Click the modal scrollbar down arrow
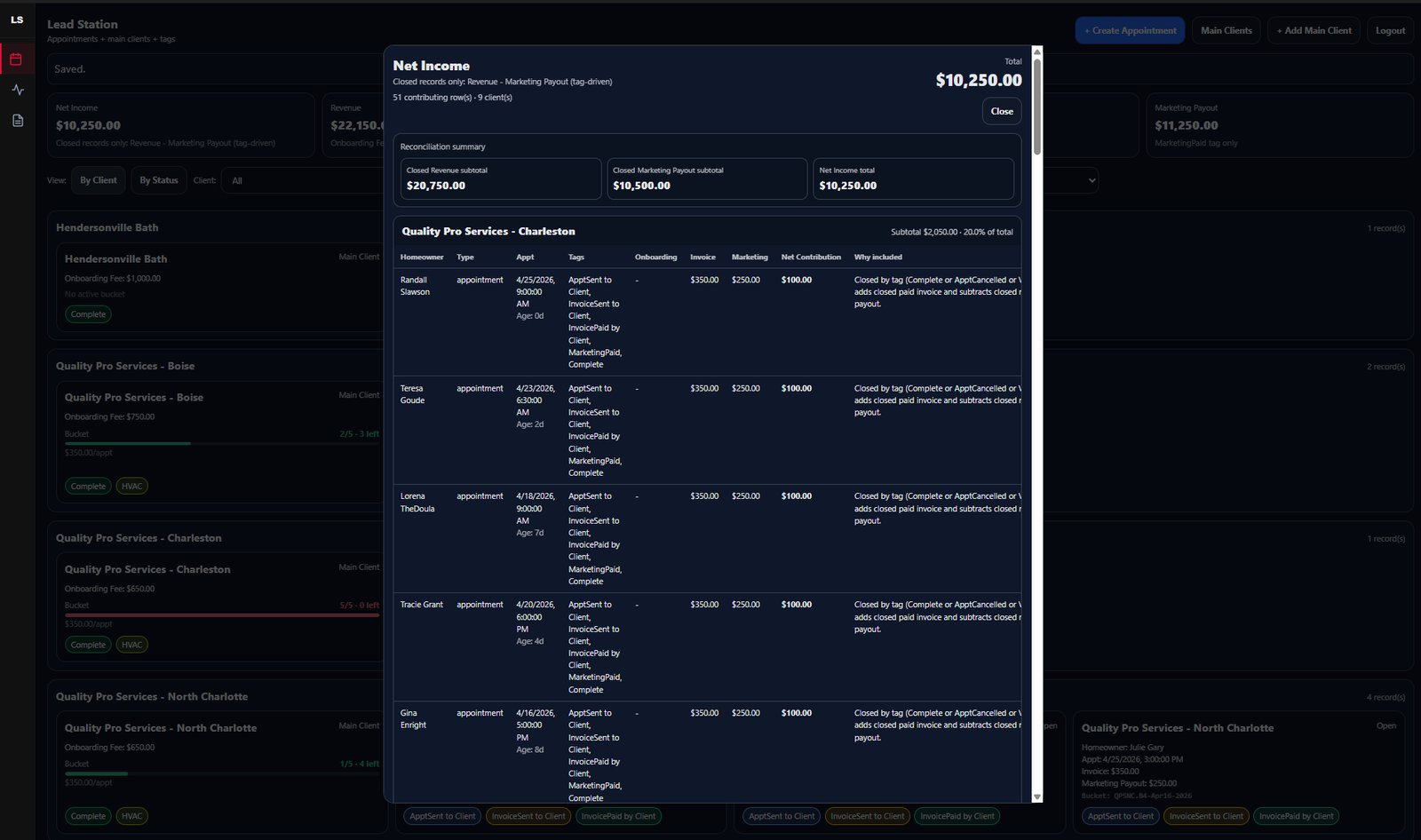 (x=1036, y=796)
